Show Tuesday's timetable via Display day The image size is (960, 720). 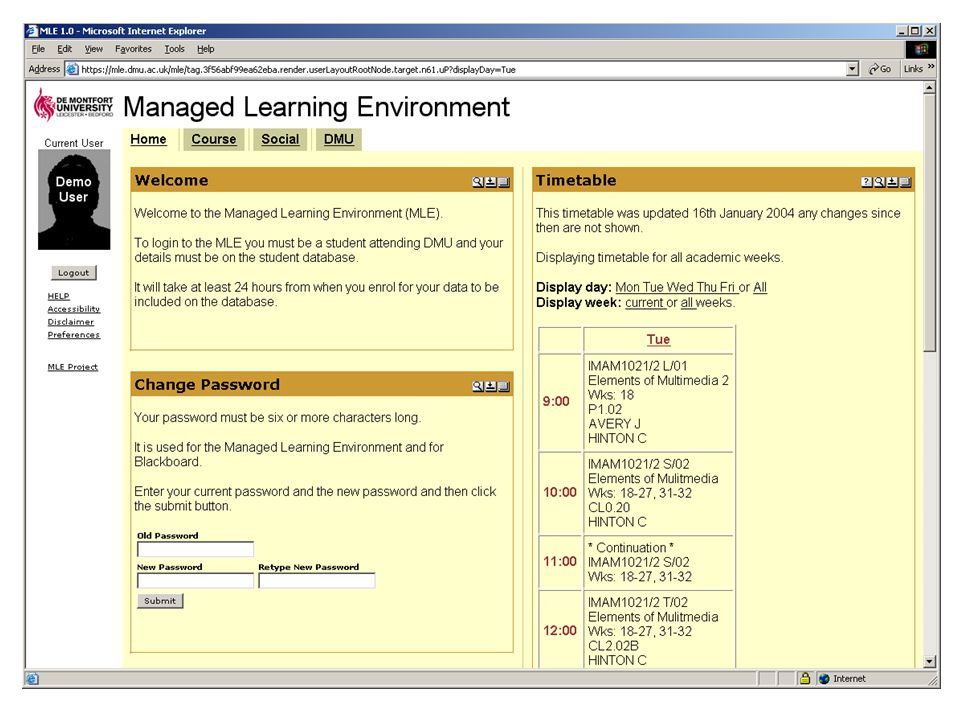[653, 287]
